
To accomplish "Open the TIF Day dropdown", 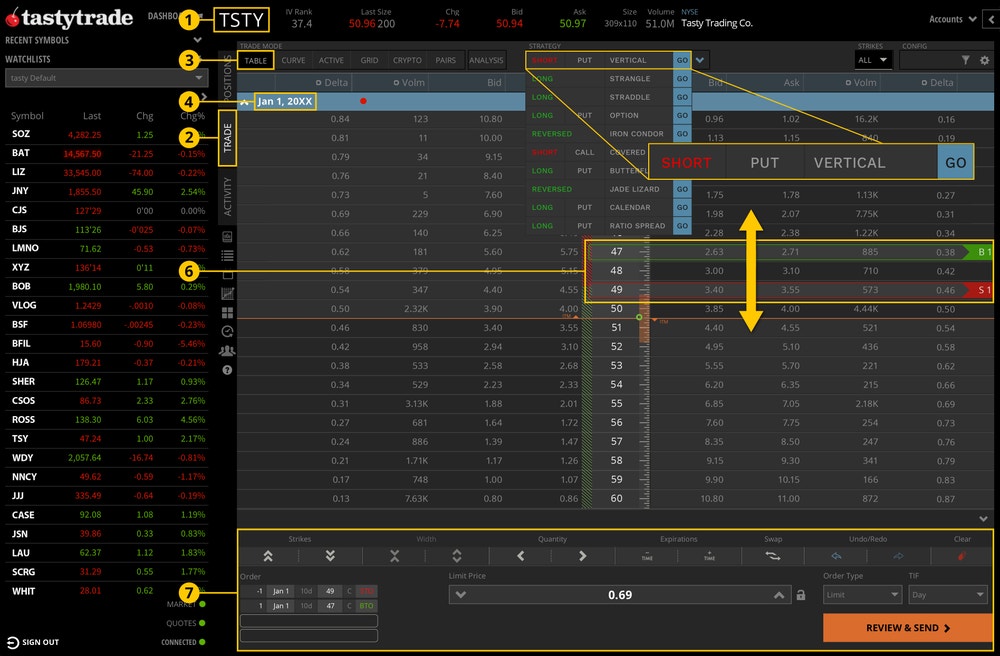I will pyautogui.click(x=948, y=595).
